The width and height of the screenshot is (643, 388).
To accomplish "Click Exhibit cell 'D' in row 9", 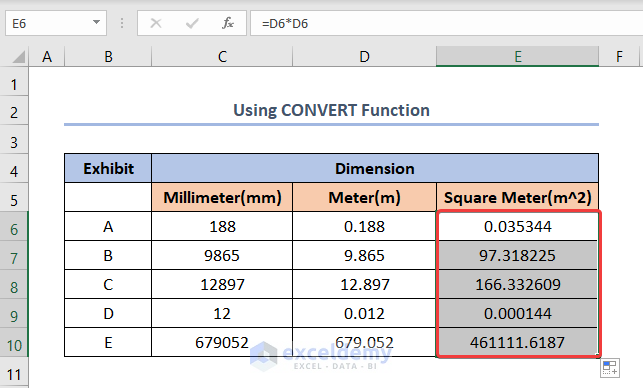I will 108,313.
